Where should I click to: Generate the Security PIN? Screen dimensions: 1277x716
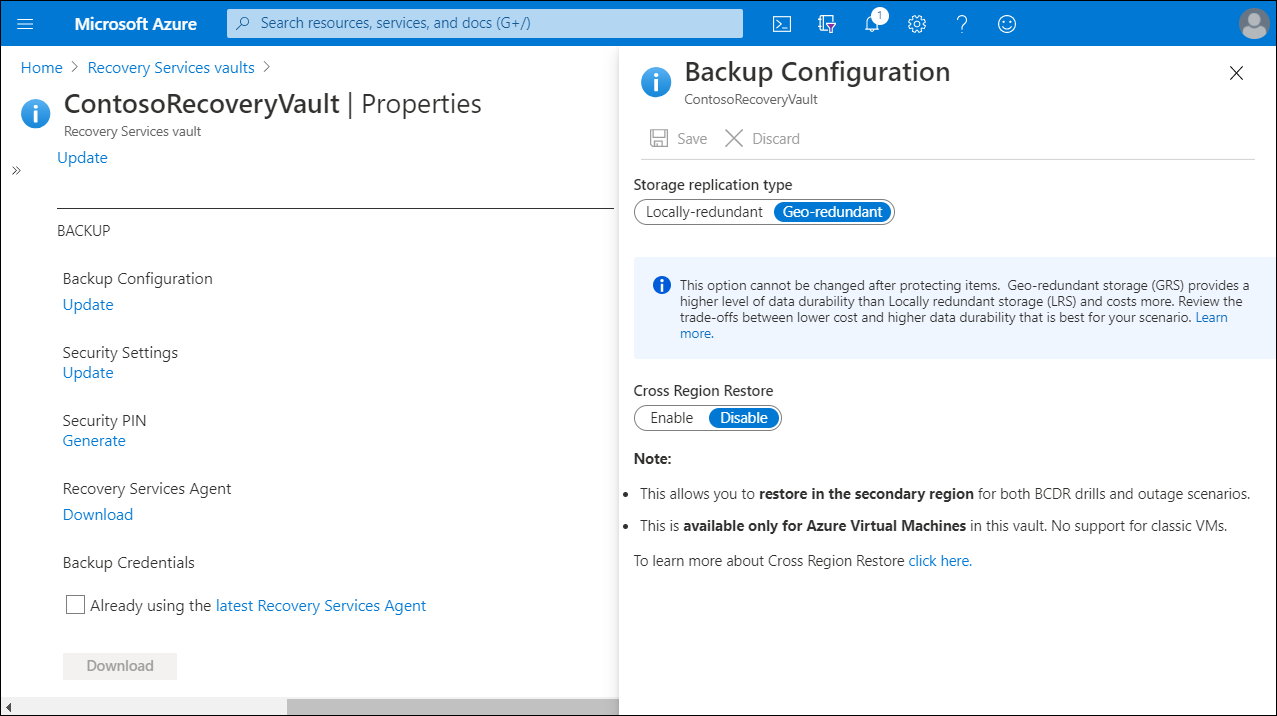[x=94, y=441]
